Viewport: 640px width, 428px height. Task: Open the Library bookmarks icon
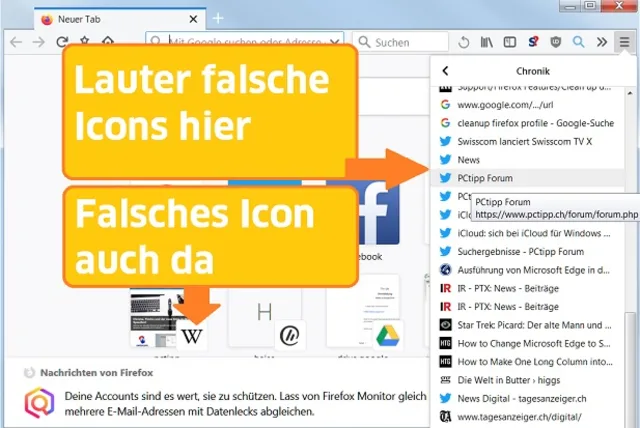click(x=487, y=42)
